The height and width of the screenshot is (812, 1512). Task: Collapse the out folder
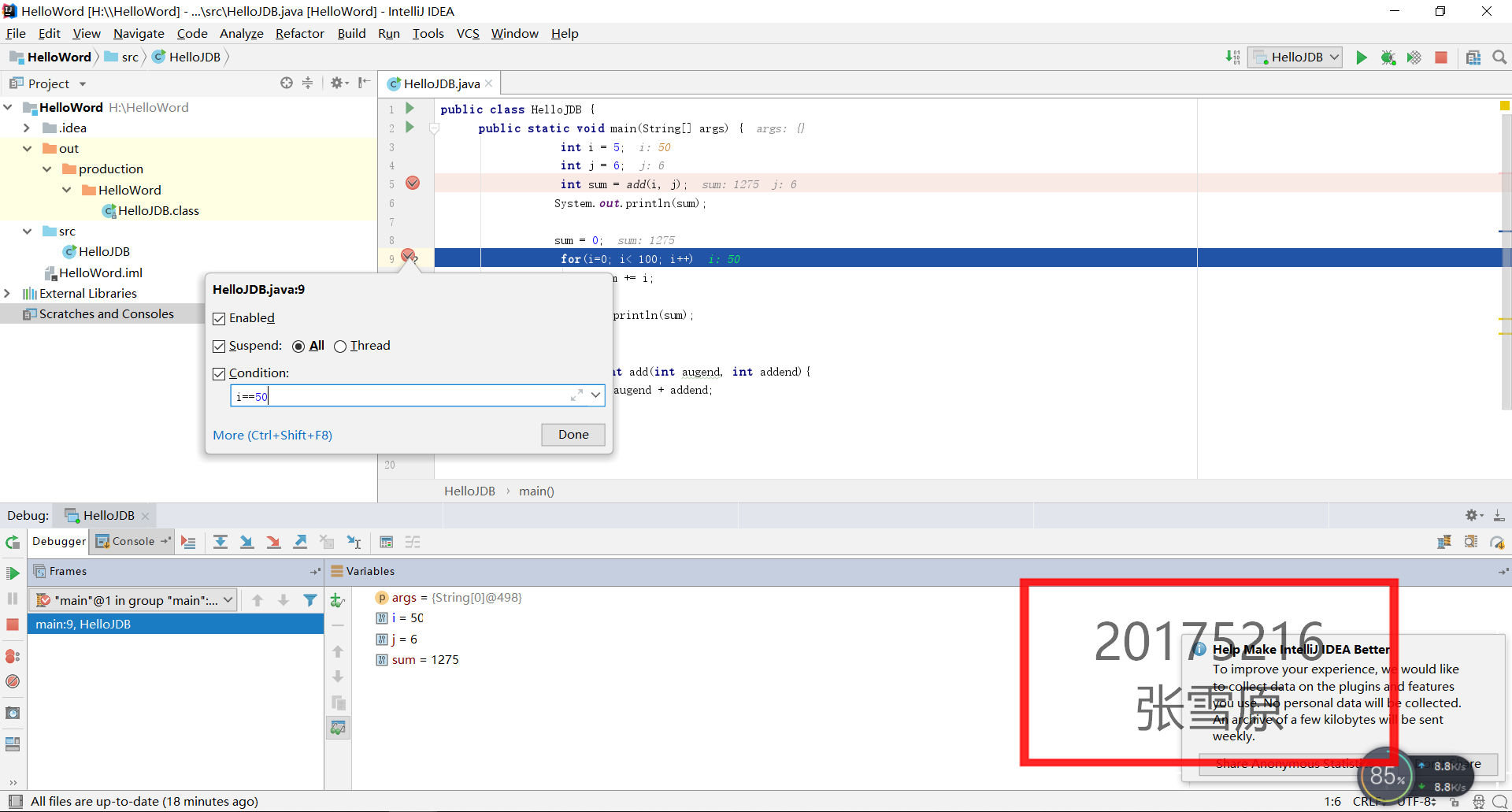tap(28, 148)
